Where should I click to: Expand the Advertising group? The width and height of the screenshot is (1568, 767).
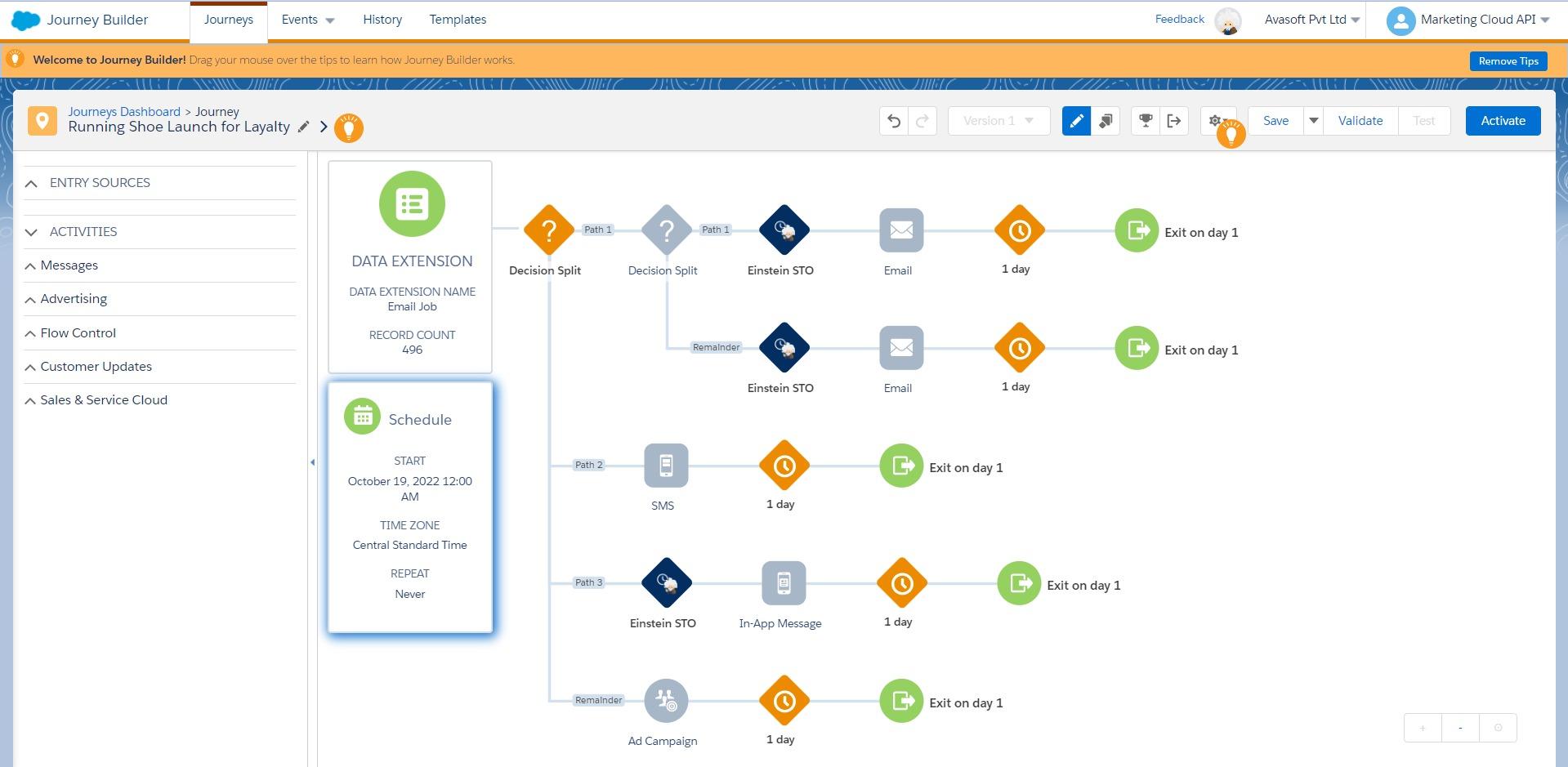point(30,300)
